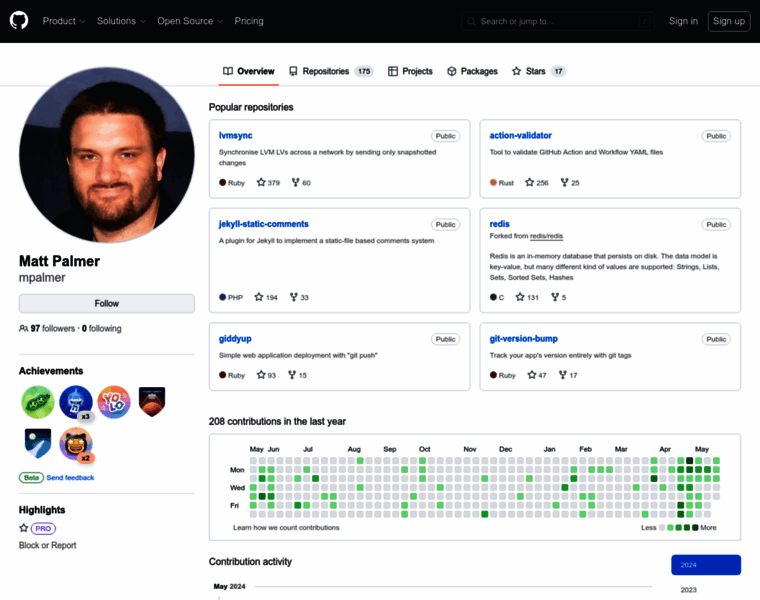Click the star count on action-validator
760x600 pixels.
(537, 183)
